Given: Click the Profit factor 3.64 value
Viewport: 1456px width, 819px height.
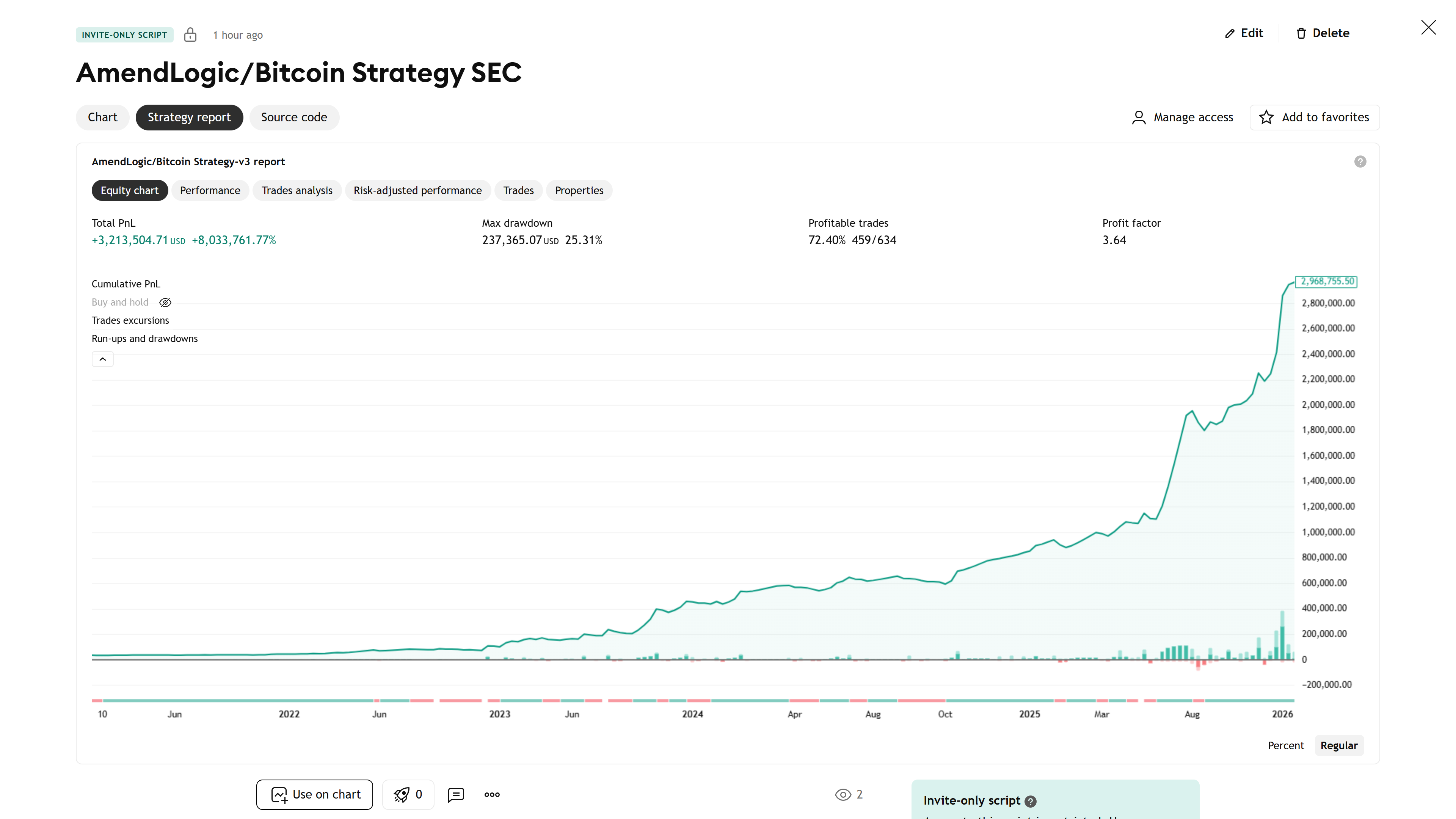Looking at the screenshot, I should point(1114,240).
